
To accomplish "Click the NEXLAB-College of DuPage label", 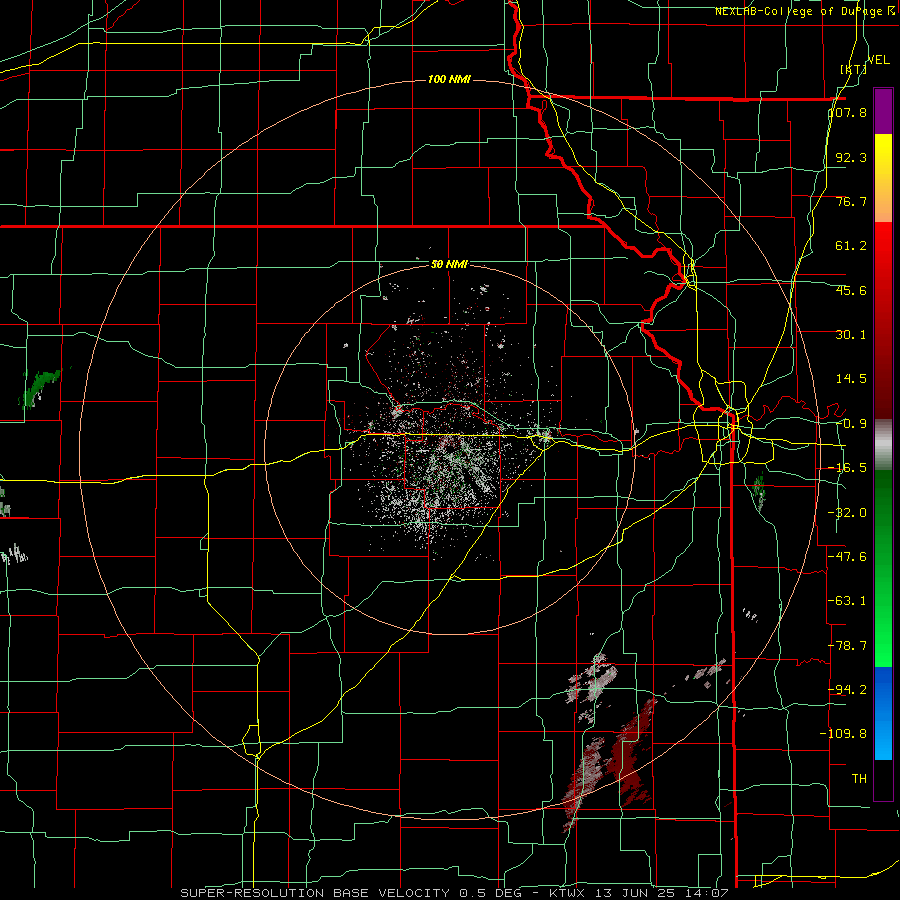I will point(804,11).
